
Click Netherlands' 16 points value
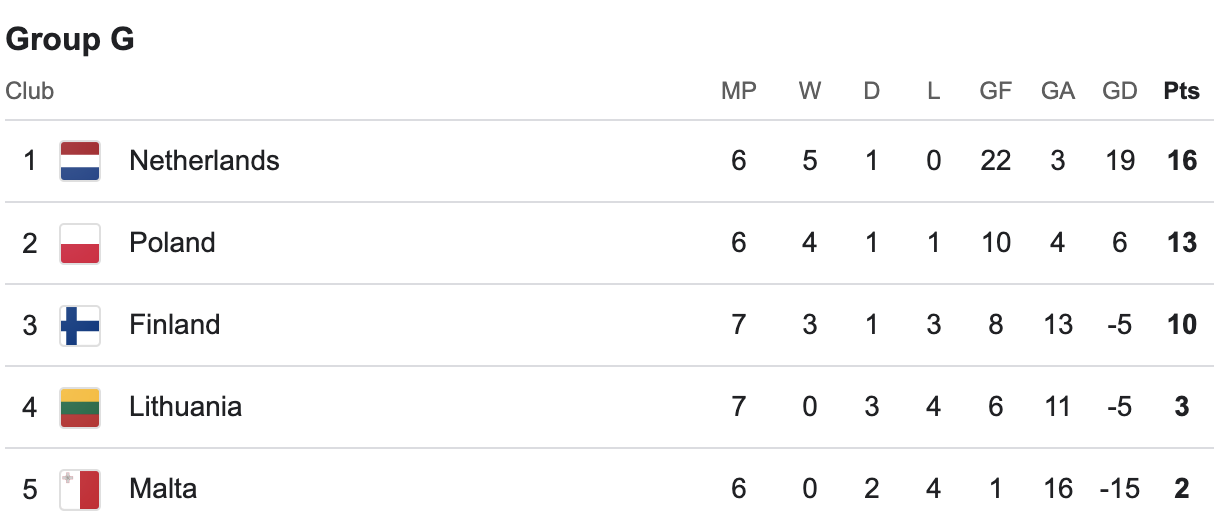1182,161
